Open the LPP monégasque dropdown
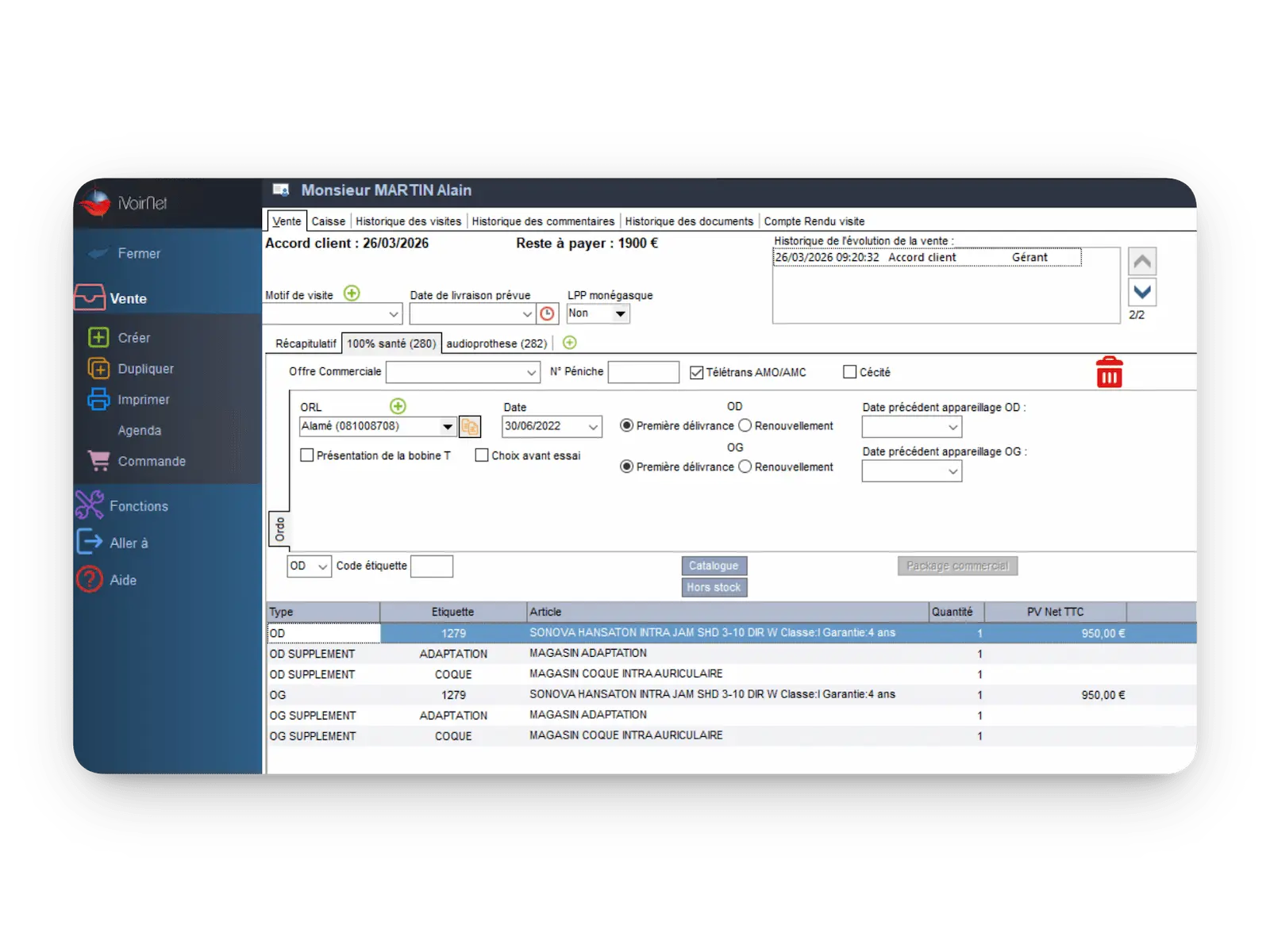Viewport: 1270px width, 952px height. pyautogui.click(x=620, y=314)
